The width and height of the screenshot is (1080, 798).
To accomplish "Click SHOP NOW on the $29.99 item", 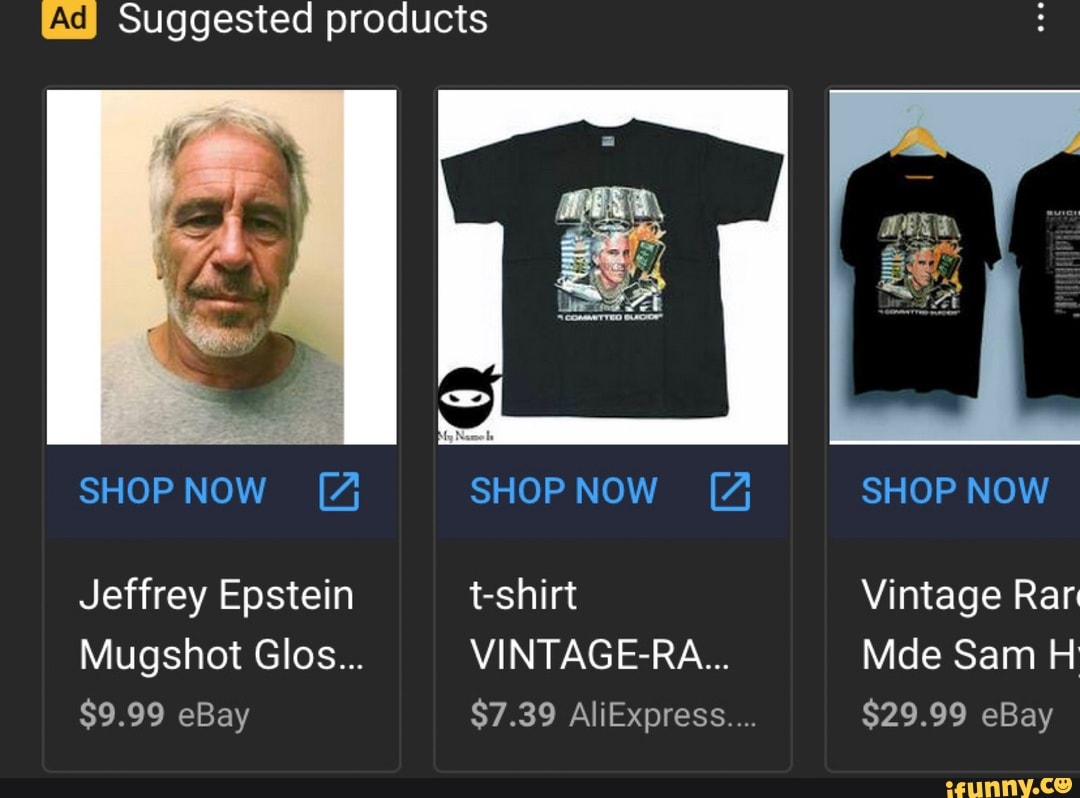I will tap(954, 491).
